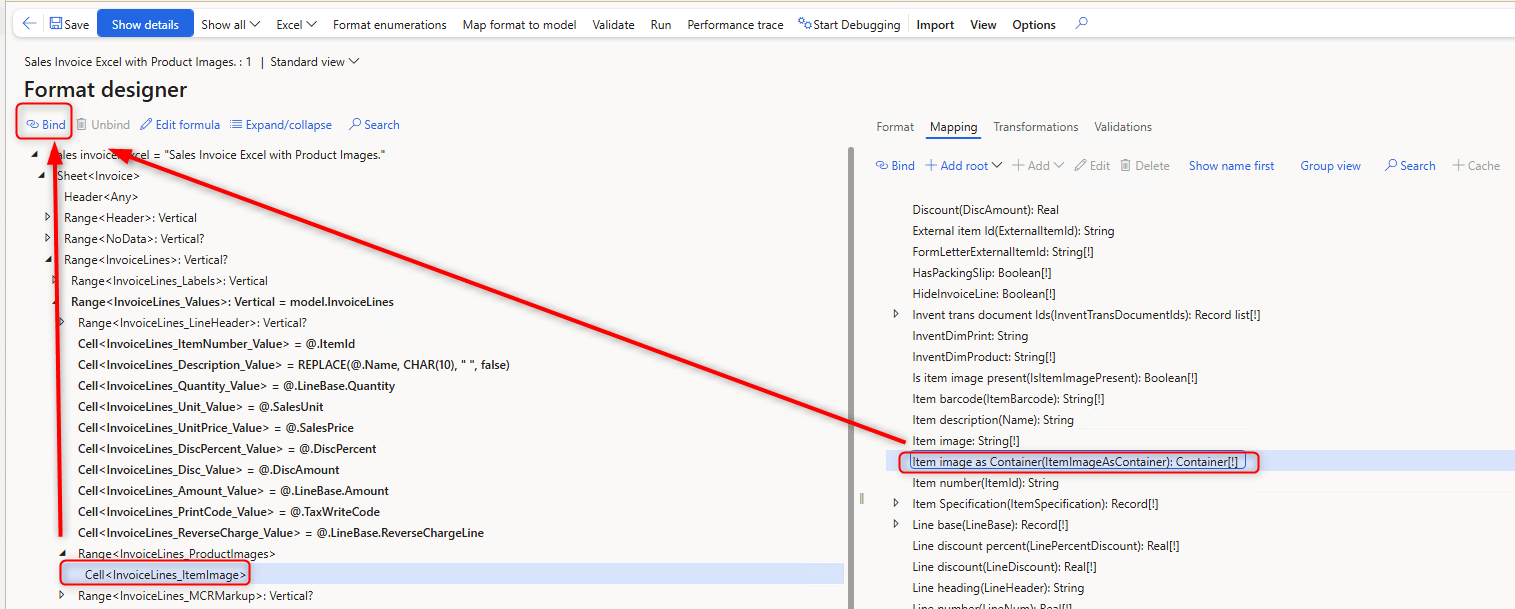This screenshot has width=1515, height=609.
Task: Switch to the Transformations tab
Action: click(x=1035, y=127)
